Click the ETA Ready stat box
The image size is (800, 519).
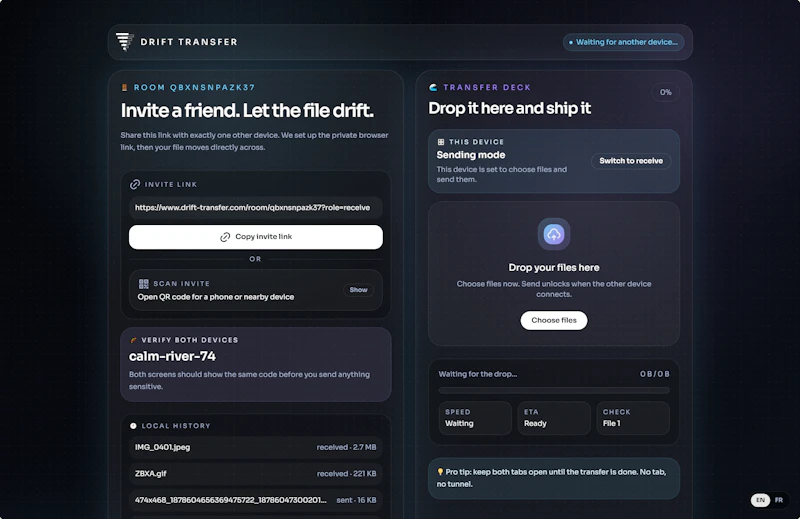554,418
